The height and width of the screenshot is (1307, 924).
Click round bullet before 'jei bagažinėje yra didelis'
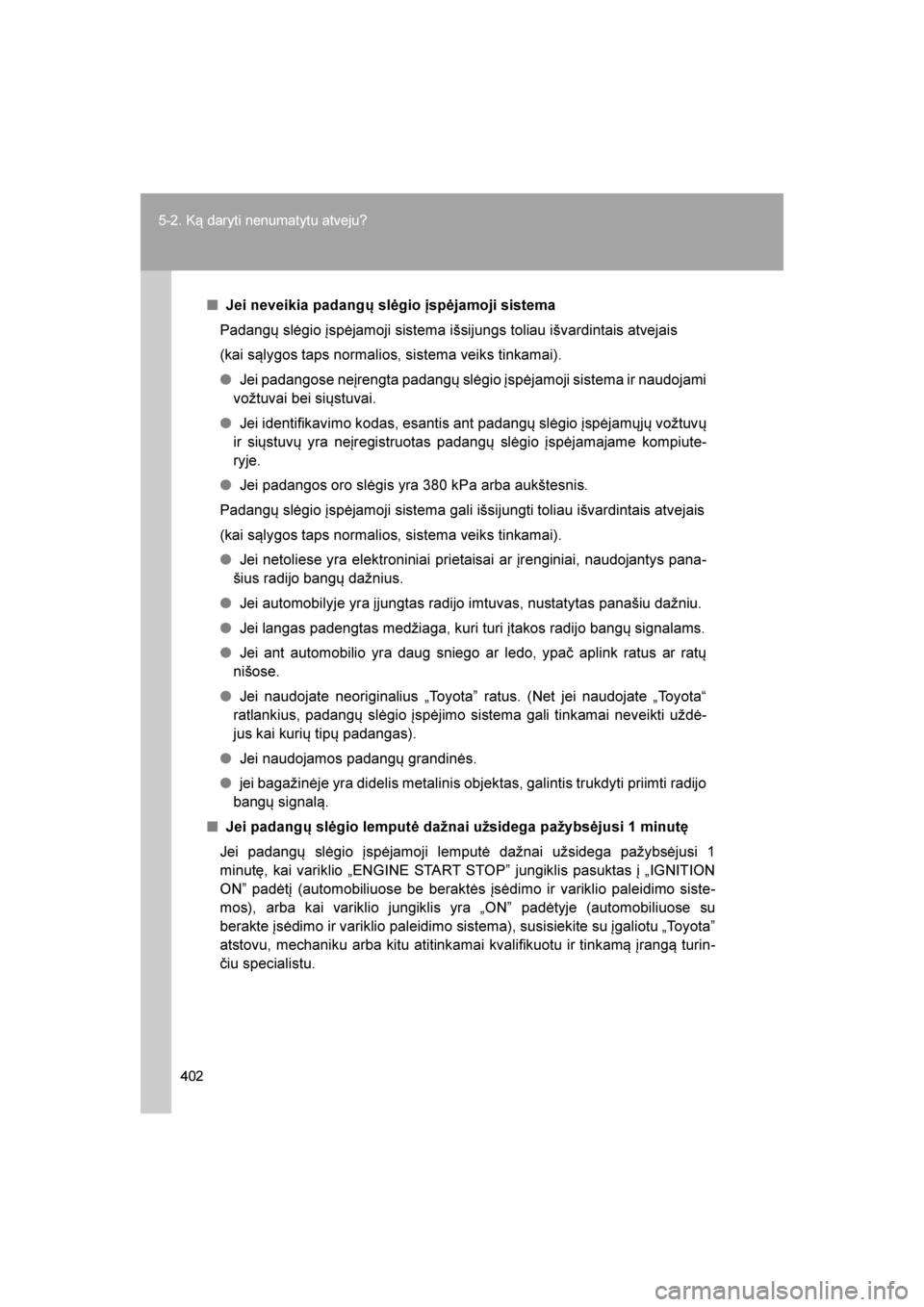click(x=225, y=782)
